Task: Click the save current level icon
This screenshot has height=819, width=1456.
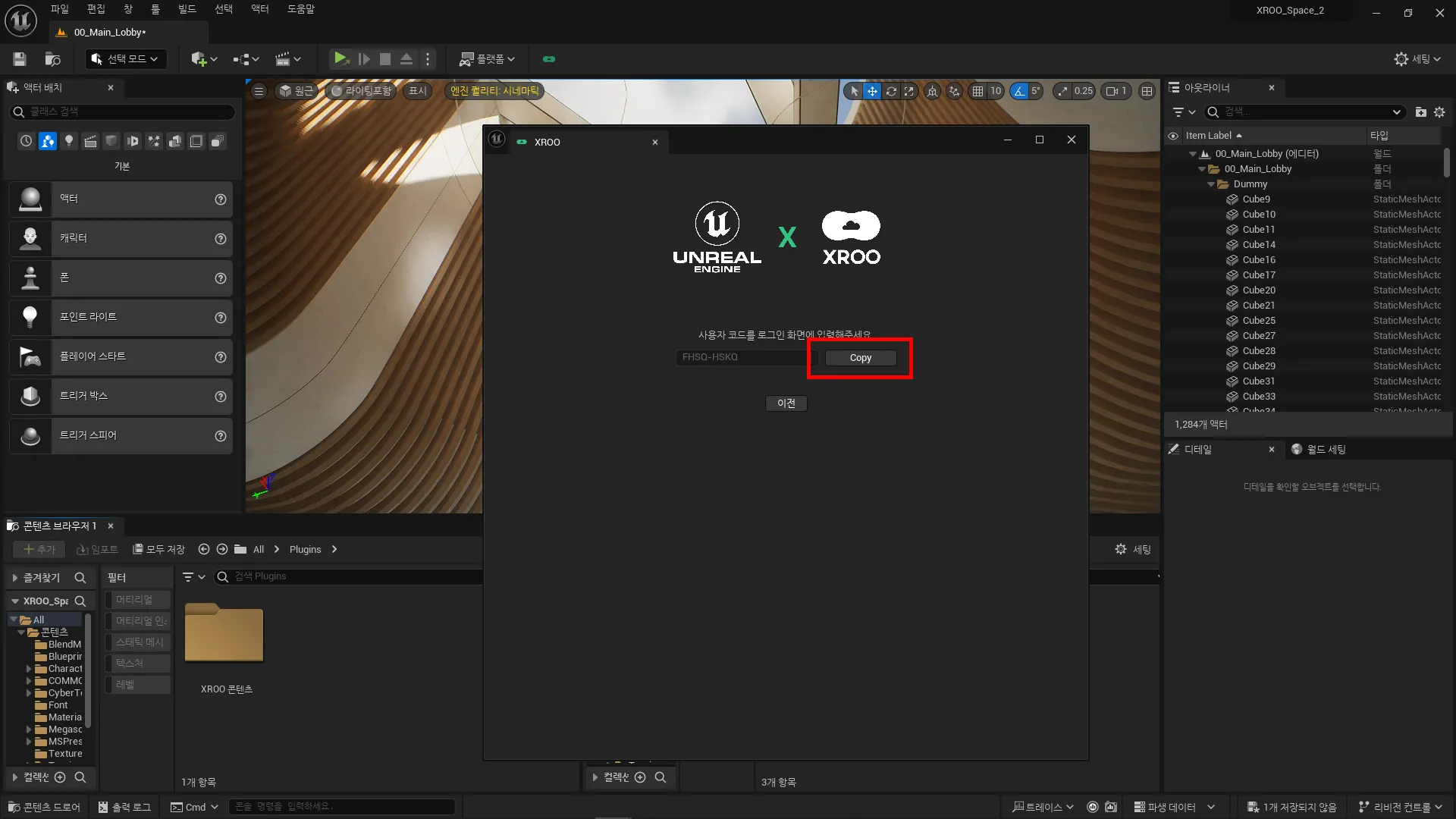Action: pyautogui.click(x=20, y=59)
